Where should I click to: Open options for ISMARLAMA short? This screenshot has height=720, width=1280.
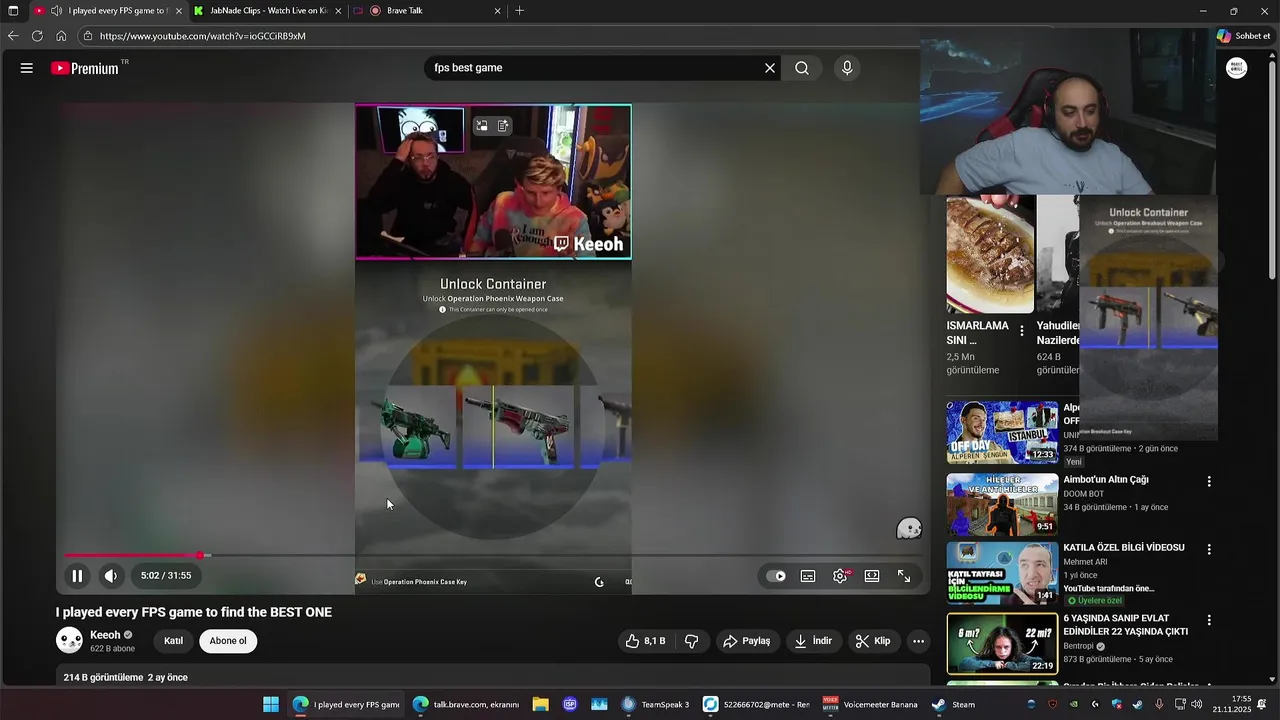tap(1021, 330)
